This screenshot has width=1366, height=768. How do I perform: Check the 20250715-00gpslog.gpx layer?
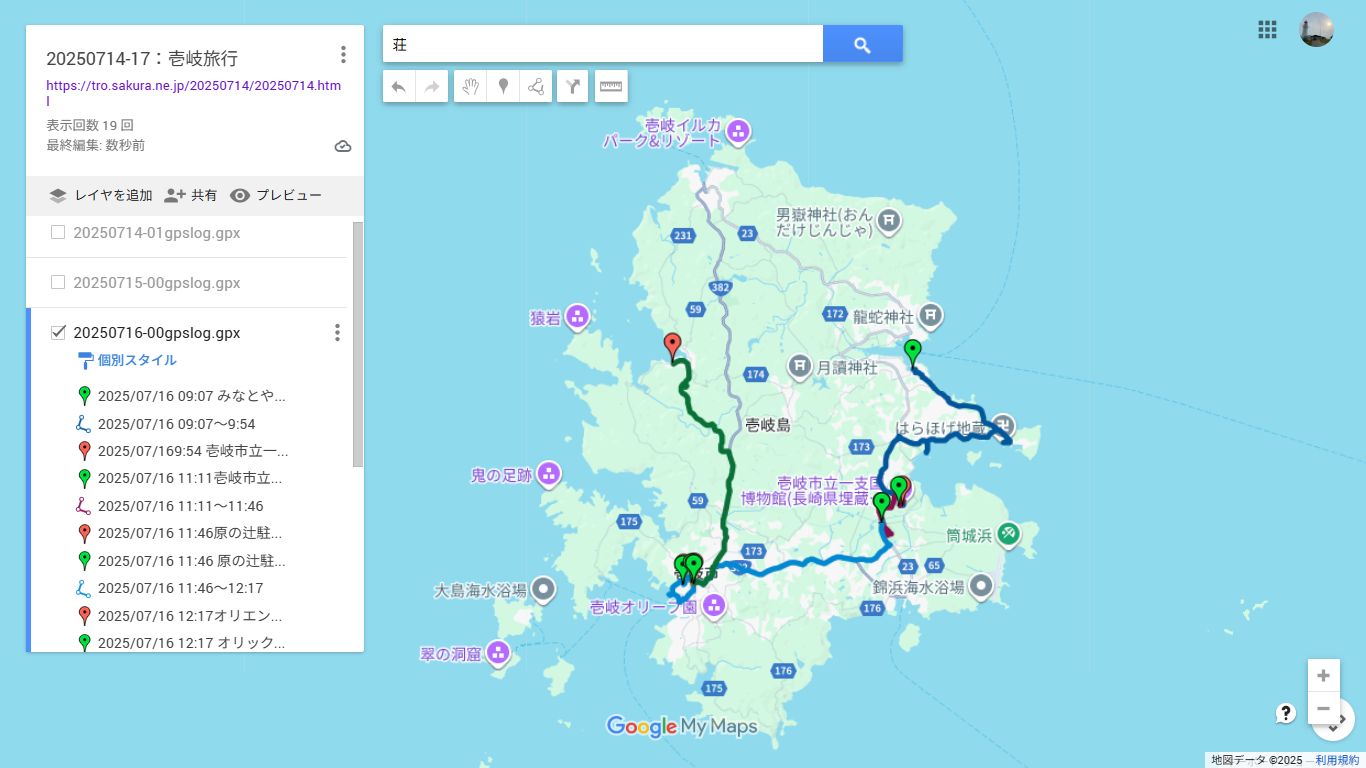coord(58,283)
